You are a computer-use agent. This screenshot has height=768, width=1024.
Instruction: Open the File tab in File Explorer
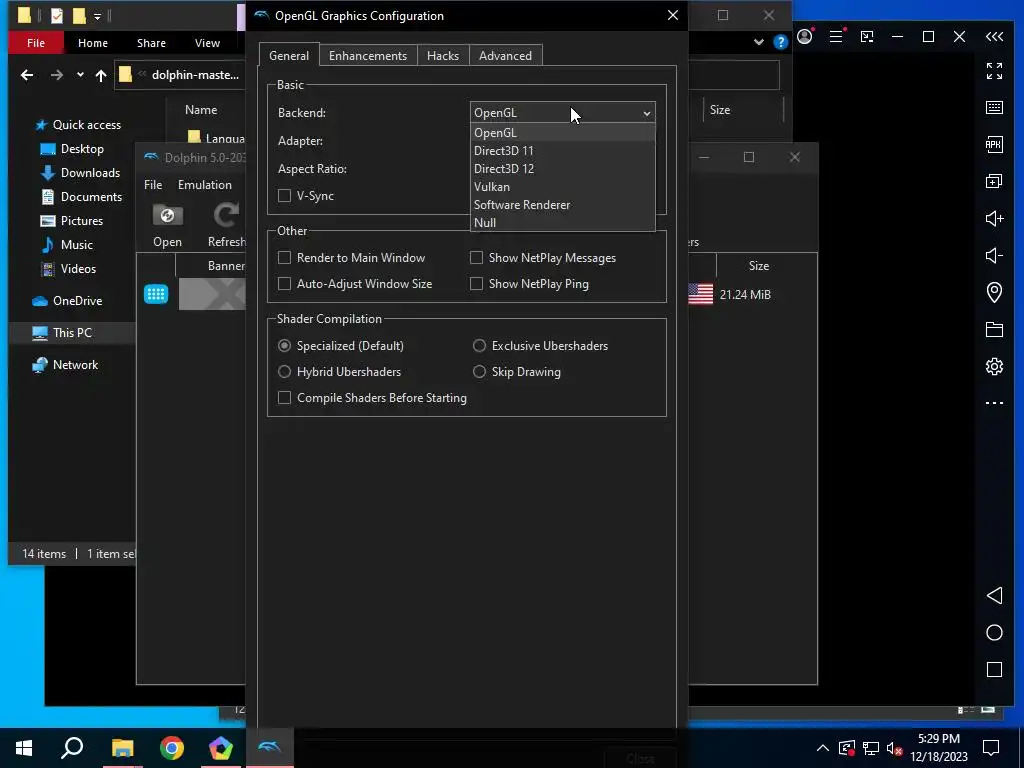pos(36,43)
